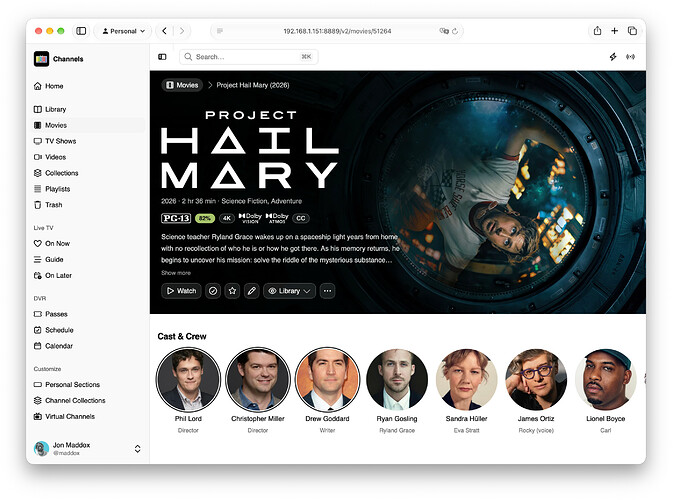
Task: Open the Personal profile dropdown in Safari
Action: [123, 31]
